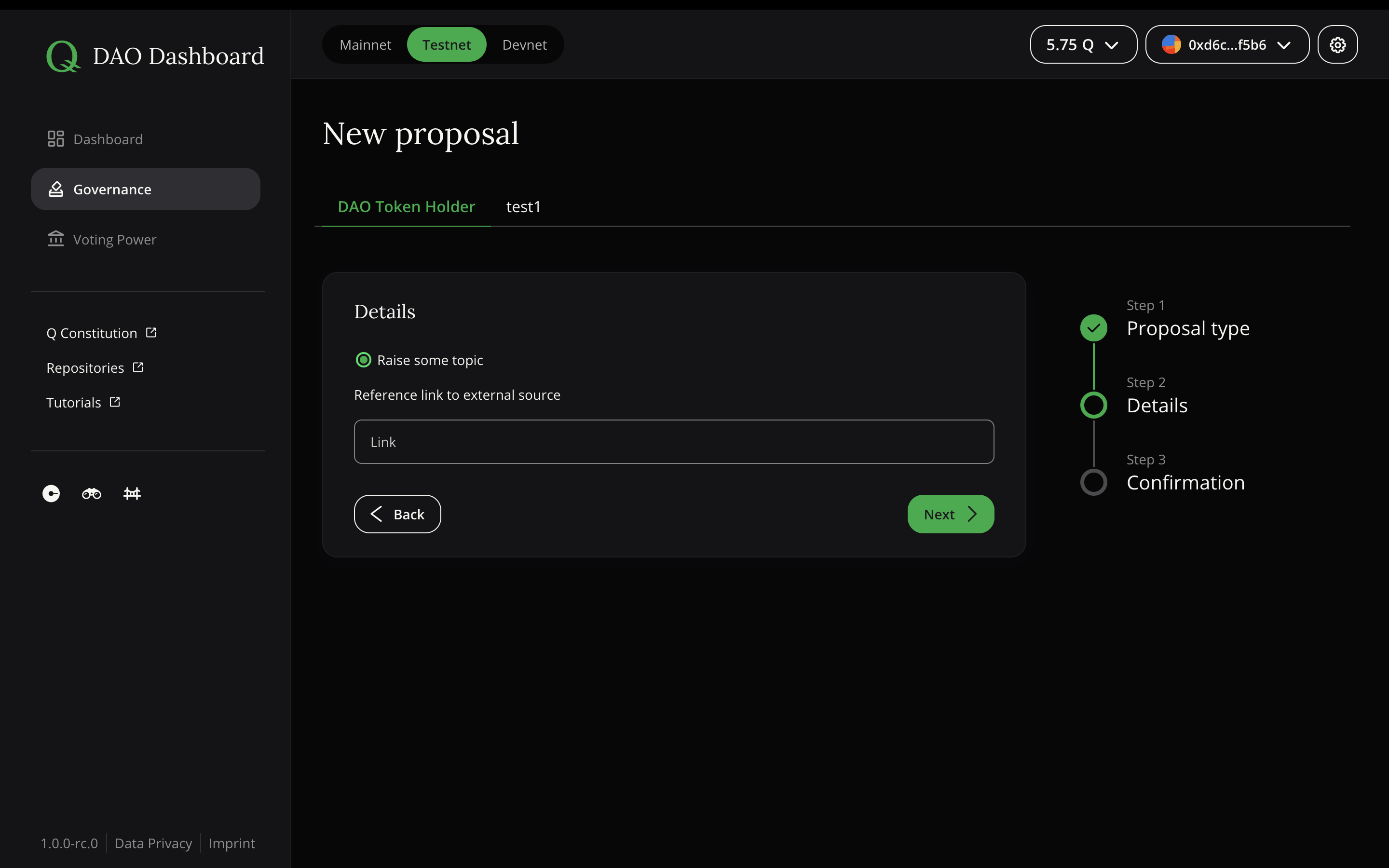
Task: Expand the Testnet network selector
Action: pyautogui.click(x=446, y=44)
